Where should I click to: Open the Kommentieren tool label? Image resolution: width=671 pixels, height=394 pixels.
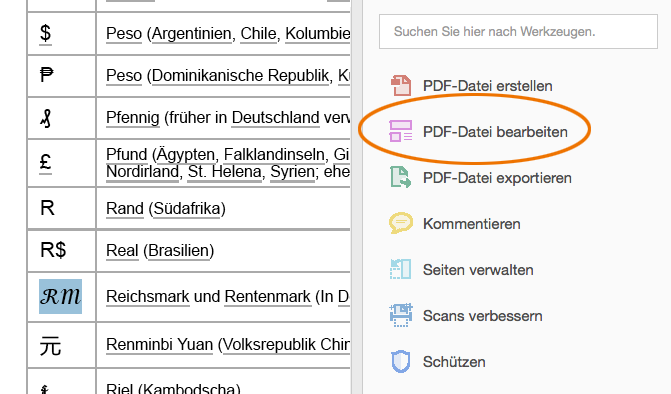point(472,224)
